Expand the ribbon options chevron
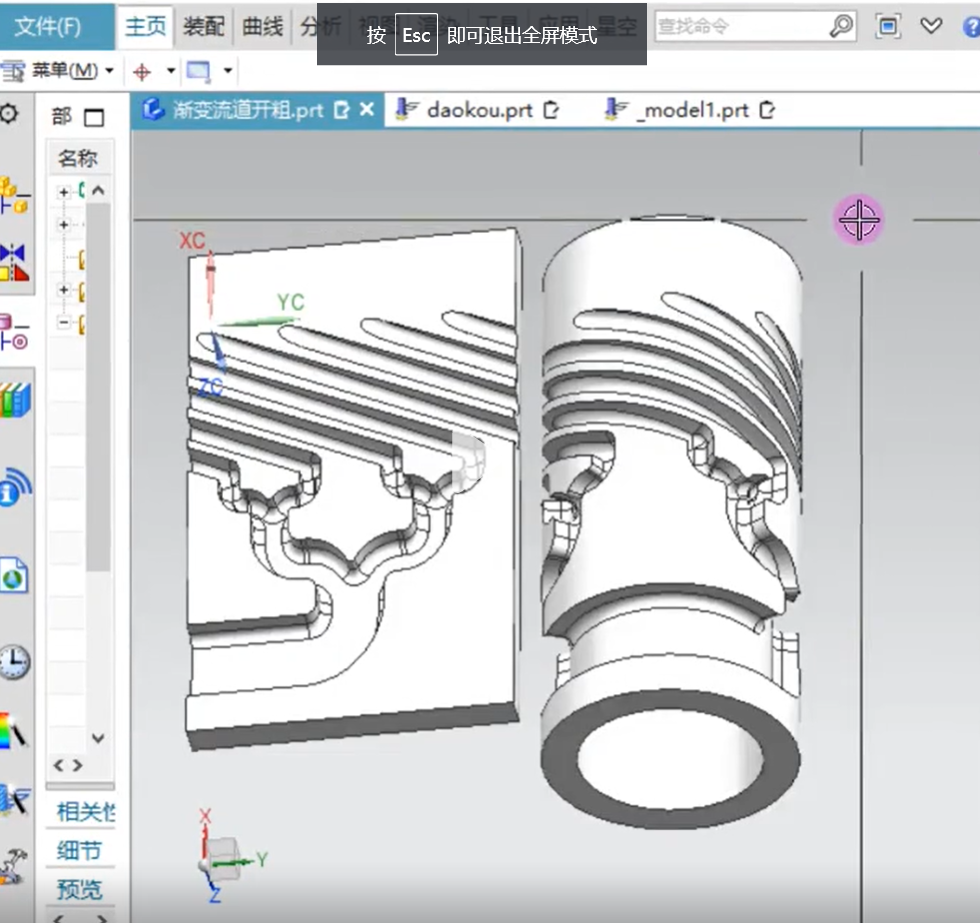 (931, 26)
